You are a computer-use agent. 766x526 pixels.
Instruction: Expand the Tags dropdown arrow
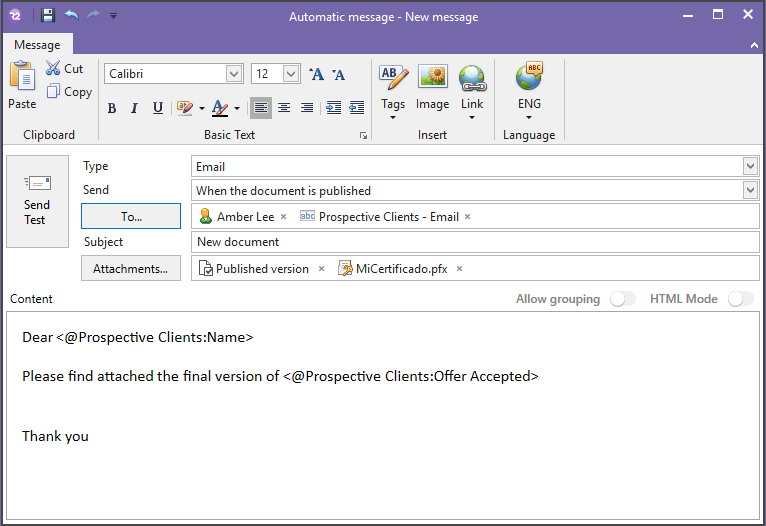pyautogui.click(x=393, y=118)
